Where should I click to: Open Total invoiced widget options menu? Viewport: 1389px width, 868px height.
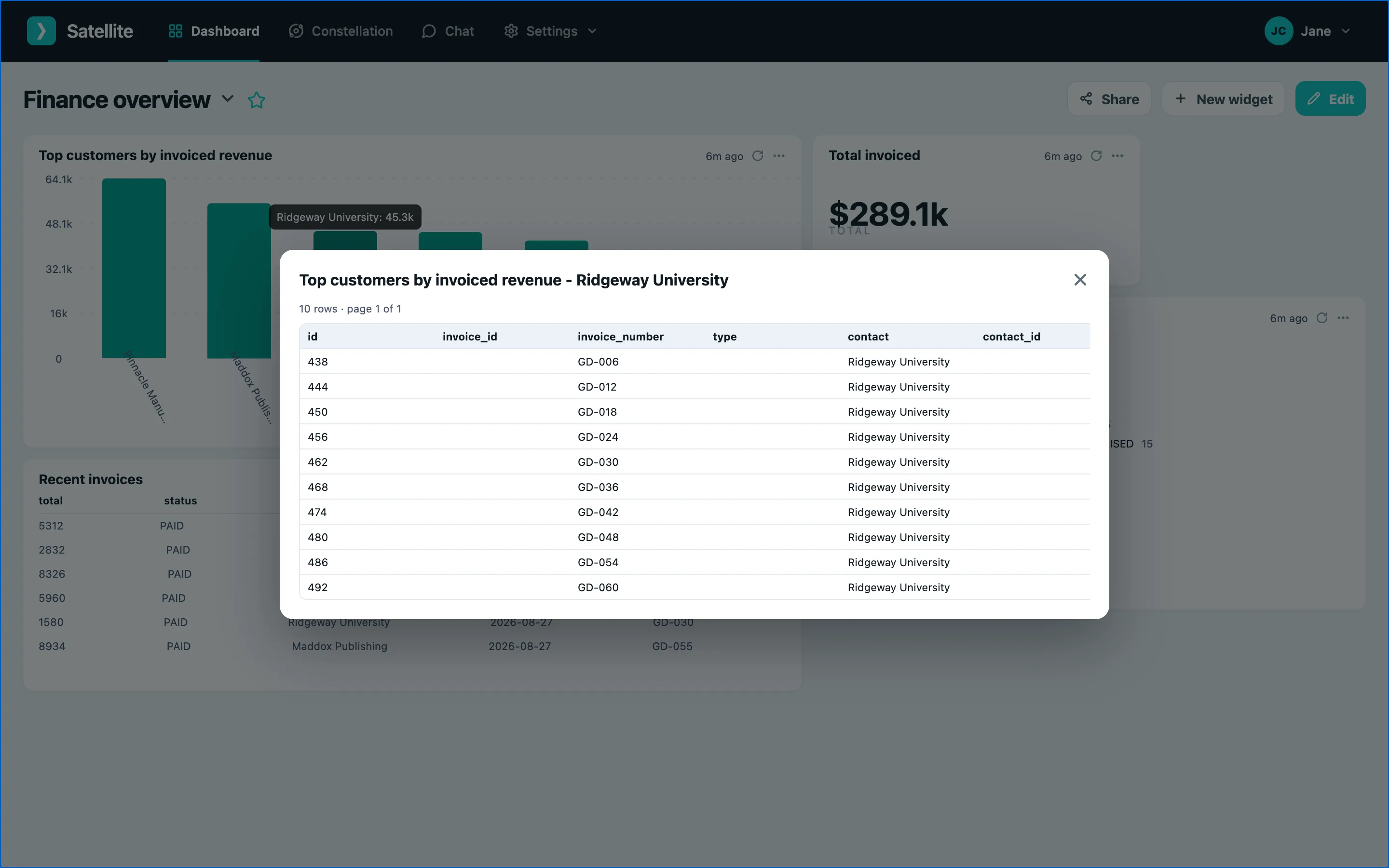point(1117,156)
